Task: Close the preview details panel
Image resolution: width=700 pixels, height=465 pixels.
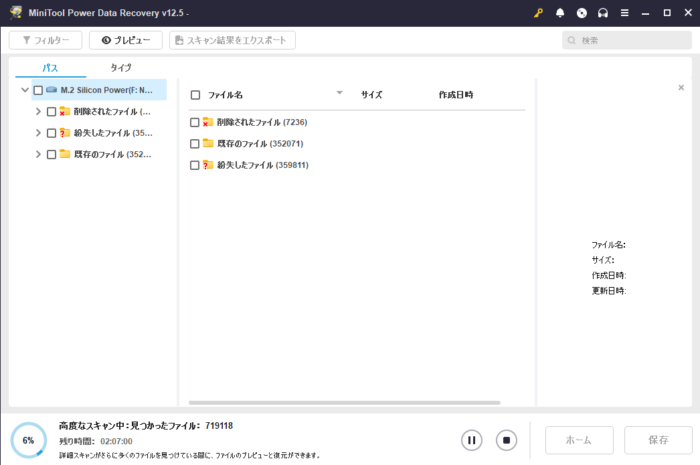Action: (681, 87)
